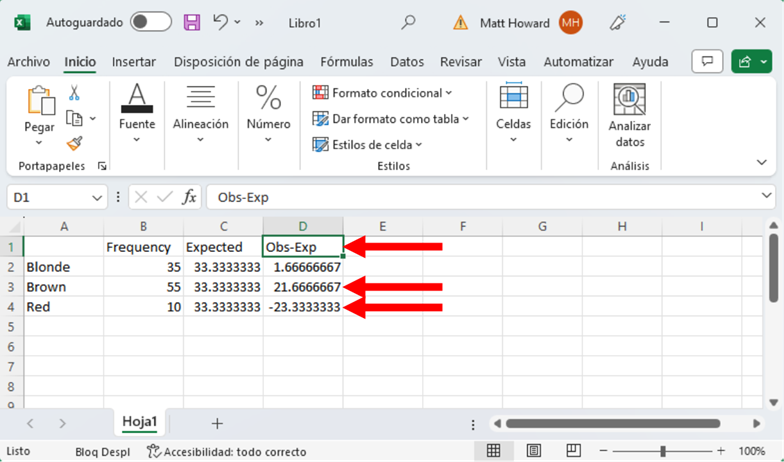Open the Analizar datos tool
The image size is (784, 462).
[630, 116]
